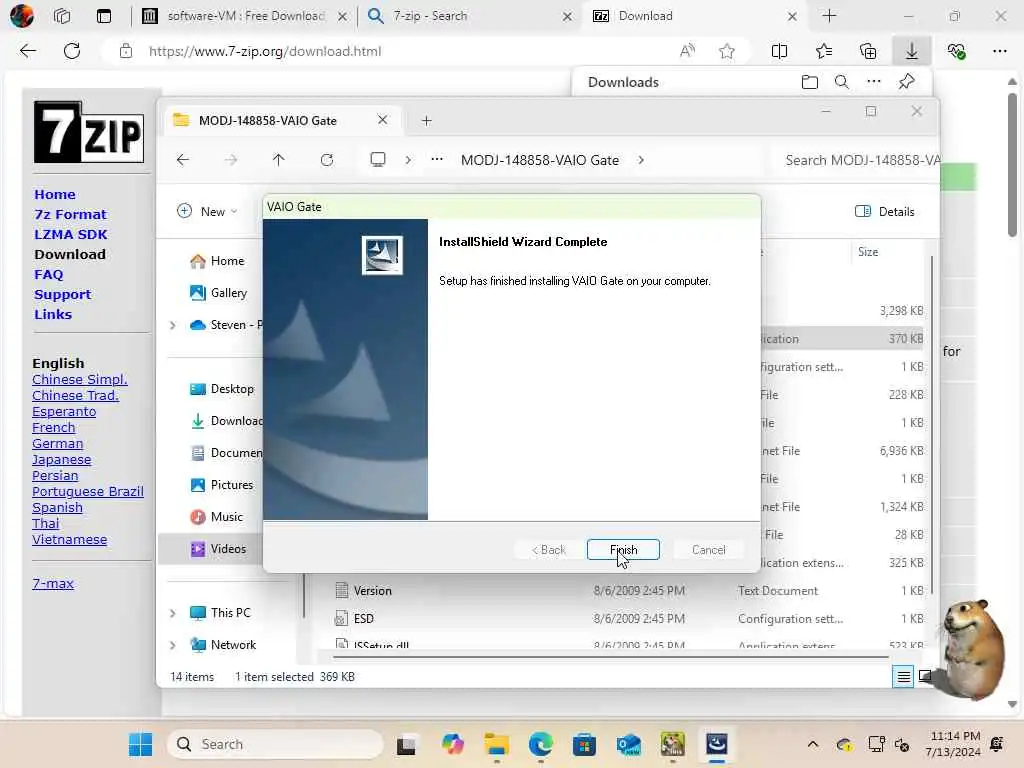Pin the Downloads panel

(x=906, y=82)
